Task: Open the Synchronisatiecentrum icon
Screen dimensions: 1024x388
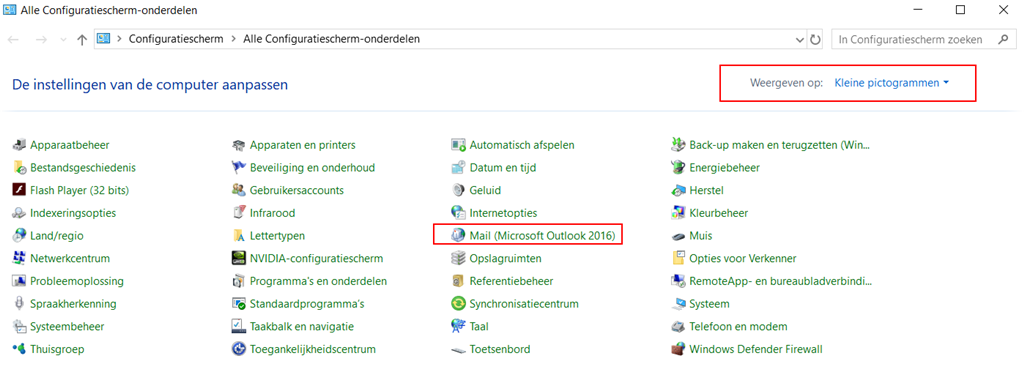Action: (x=458, y=304)
